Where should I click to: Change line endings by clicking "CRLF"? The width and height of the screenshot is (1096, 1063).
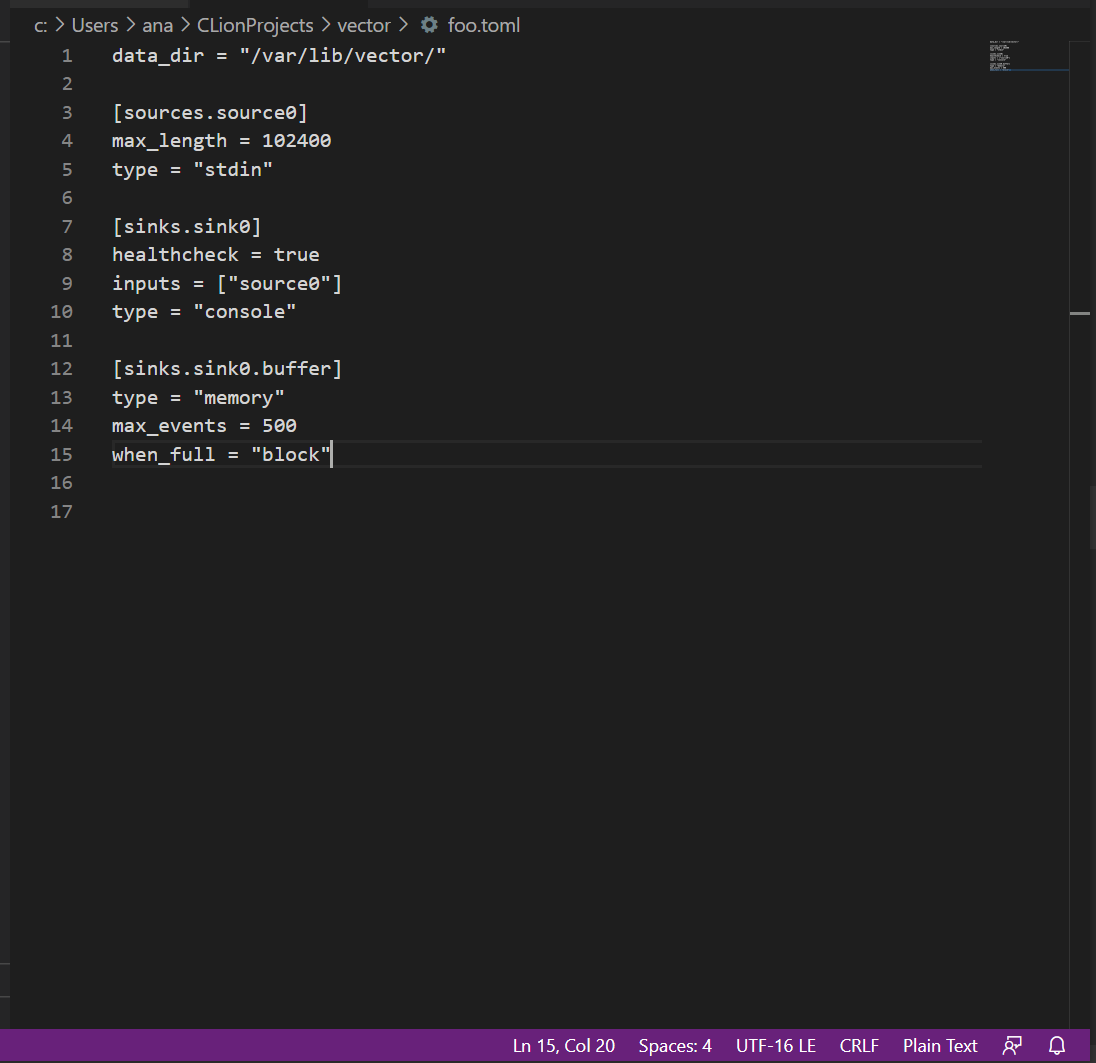point(858,1045)
